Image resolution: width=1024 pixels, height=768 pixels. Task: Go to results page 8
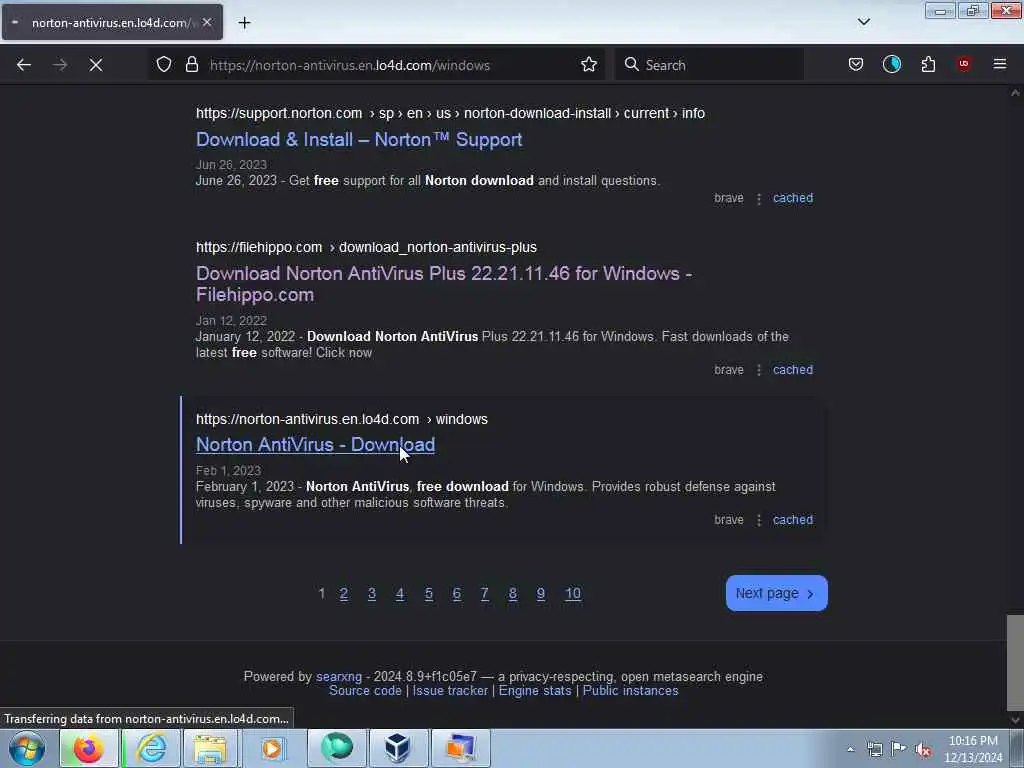tap(513, 594)
